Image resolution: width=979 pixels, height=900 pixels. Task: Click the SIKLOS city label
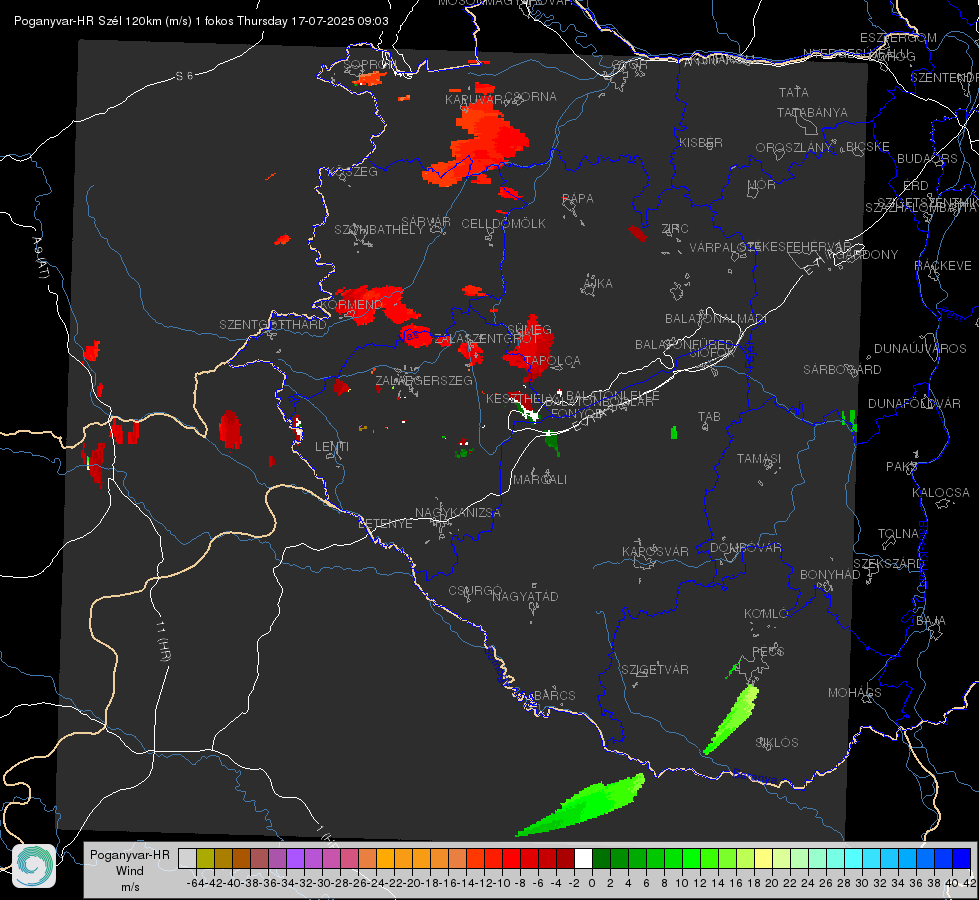click(777, 743)
